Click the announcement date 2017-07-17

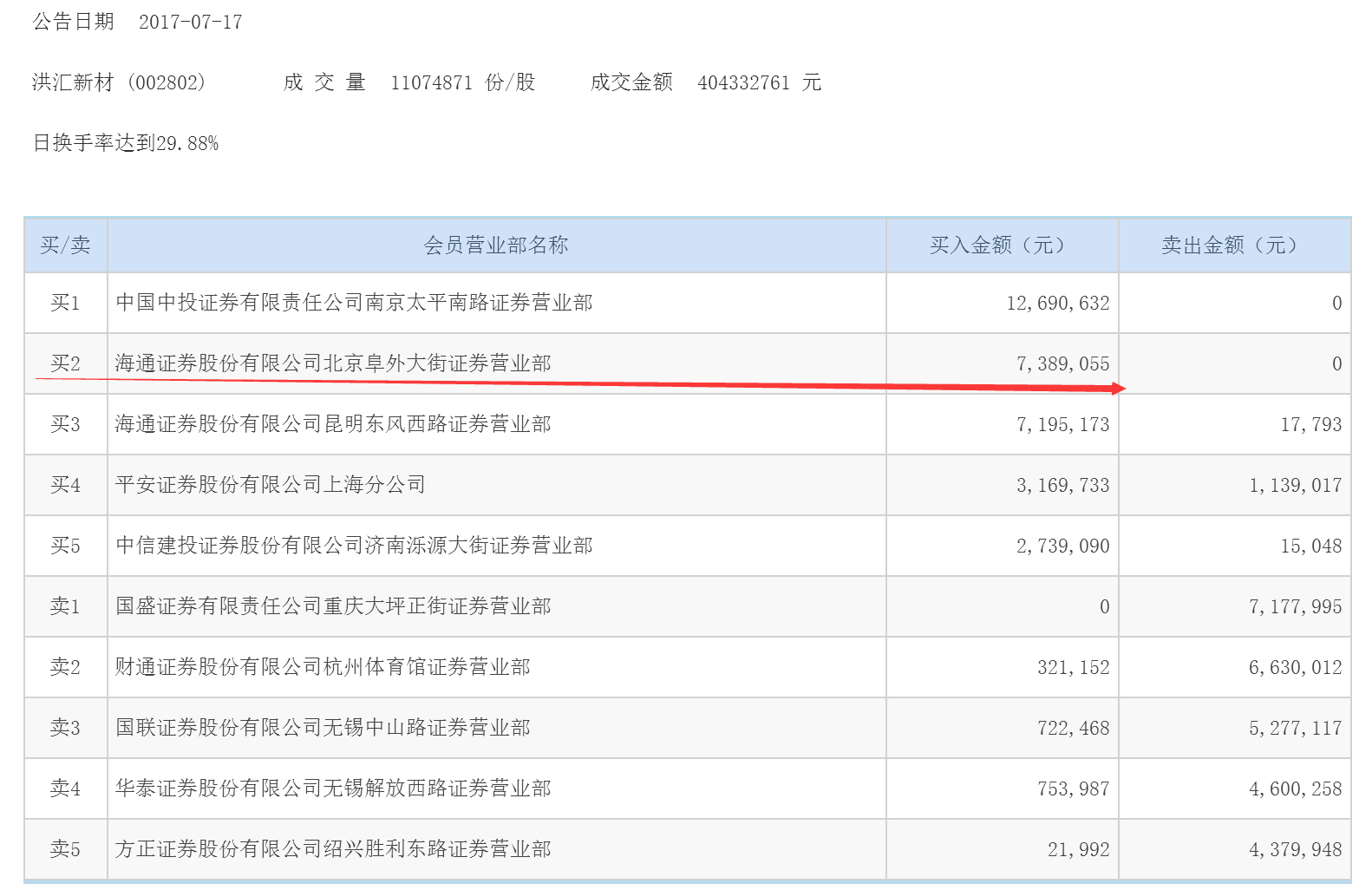click(191, 22)
